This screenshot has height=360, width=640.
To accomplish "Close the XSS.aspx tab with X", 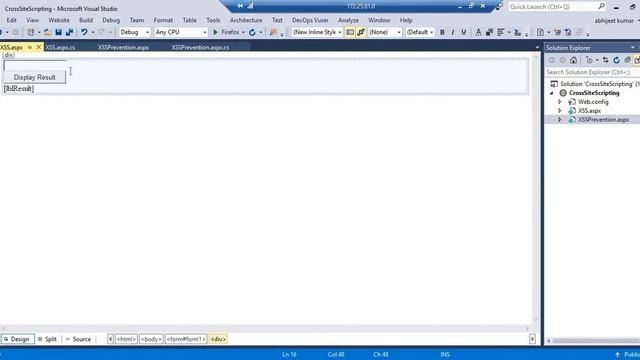I will click(x=39, y=47).
